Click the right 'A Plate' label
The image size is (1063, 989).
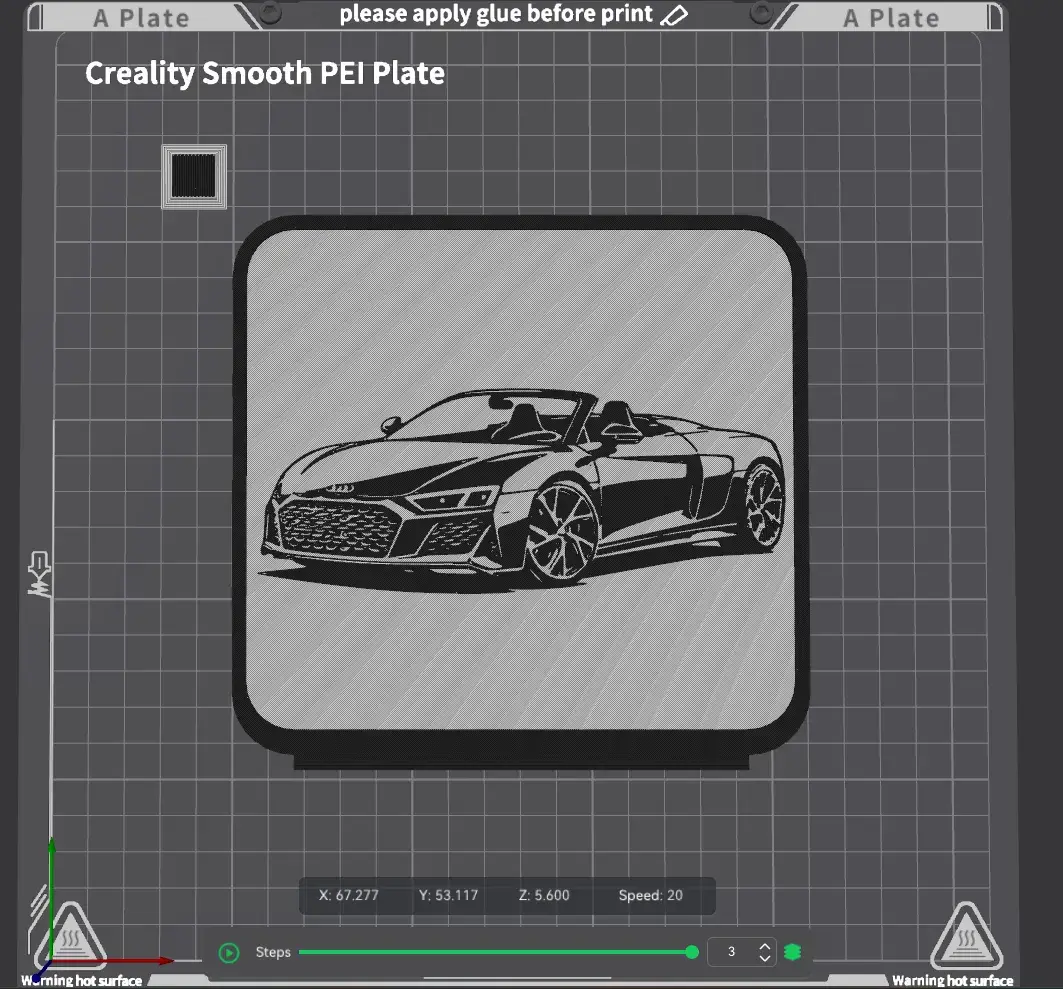(891, 18)
